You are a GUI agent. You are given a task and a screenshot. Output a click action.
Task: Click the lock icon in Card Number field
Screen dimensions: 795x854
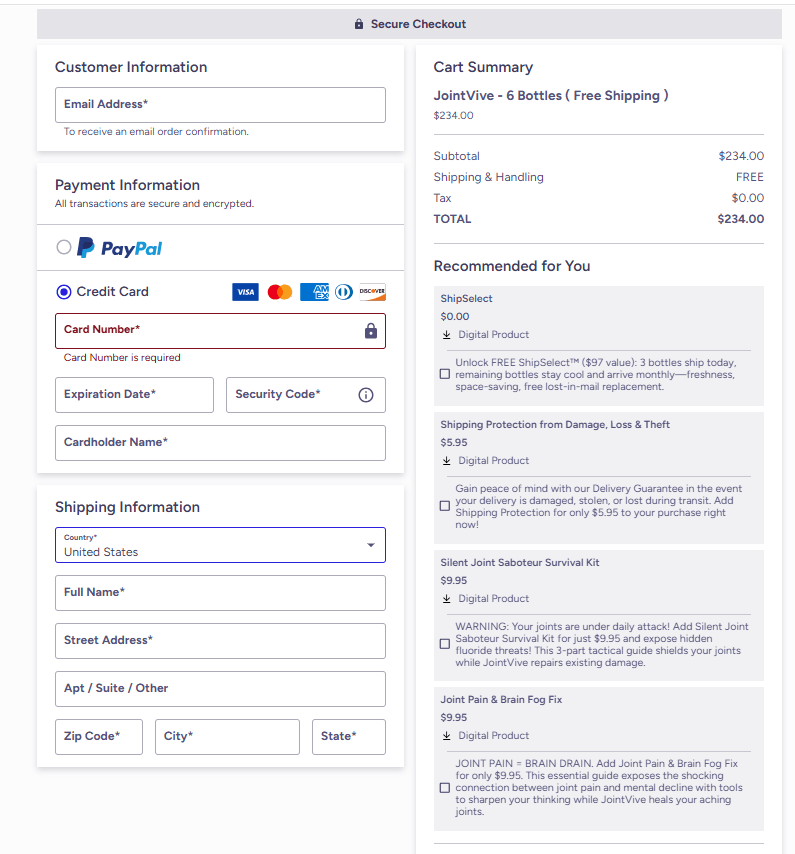[x=369, y=330]
